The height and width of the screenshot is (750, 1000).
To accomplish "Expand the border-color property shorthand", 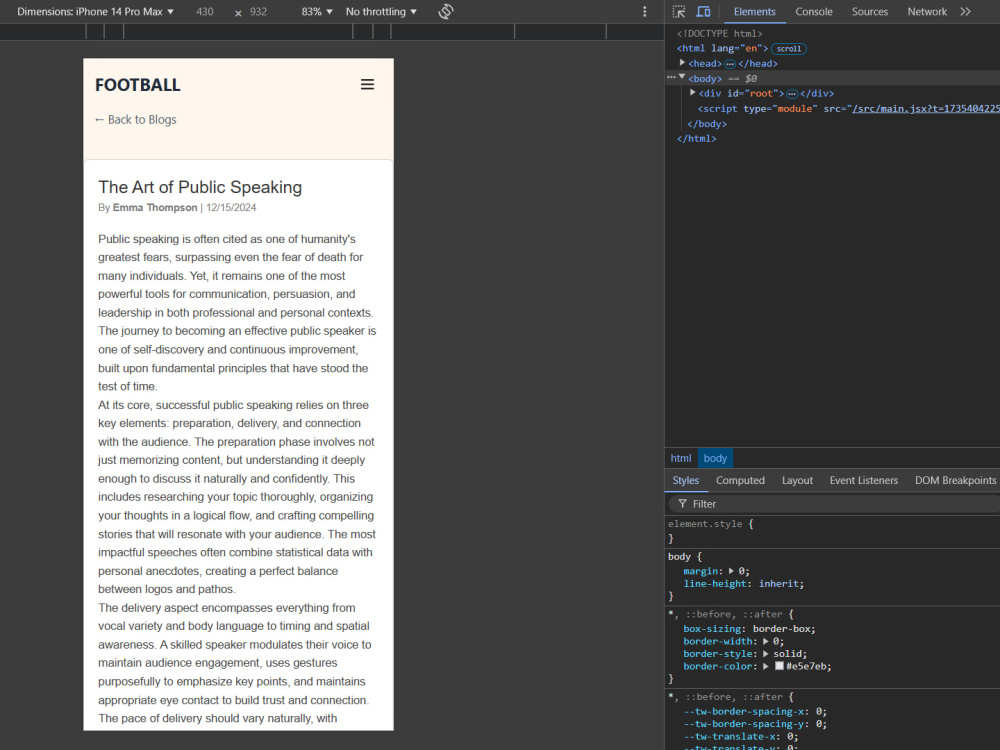I will [766, 666].
